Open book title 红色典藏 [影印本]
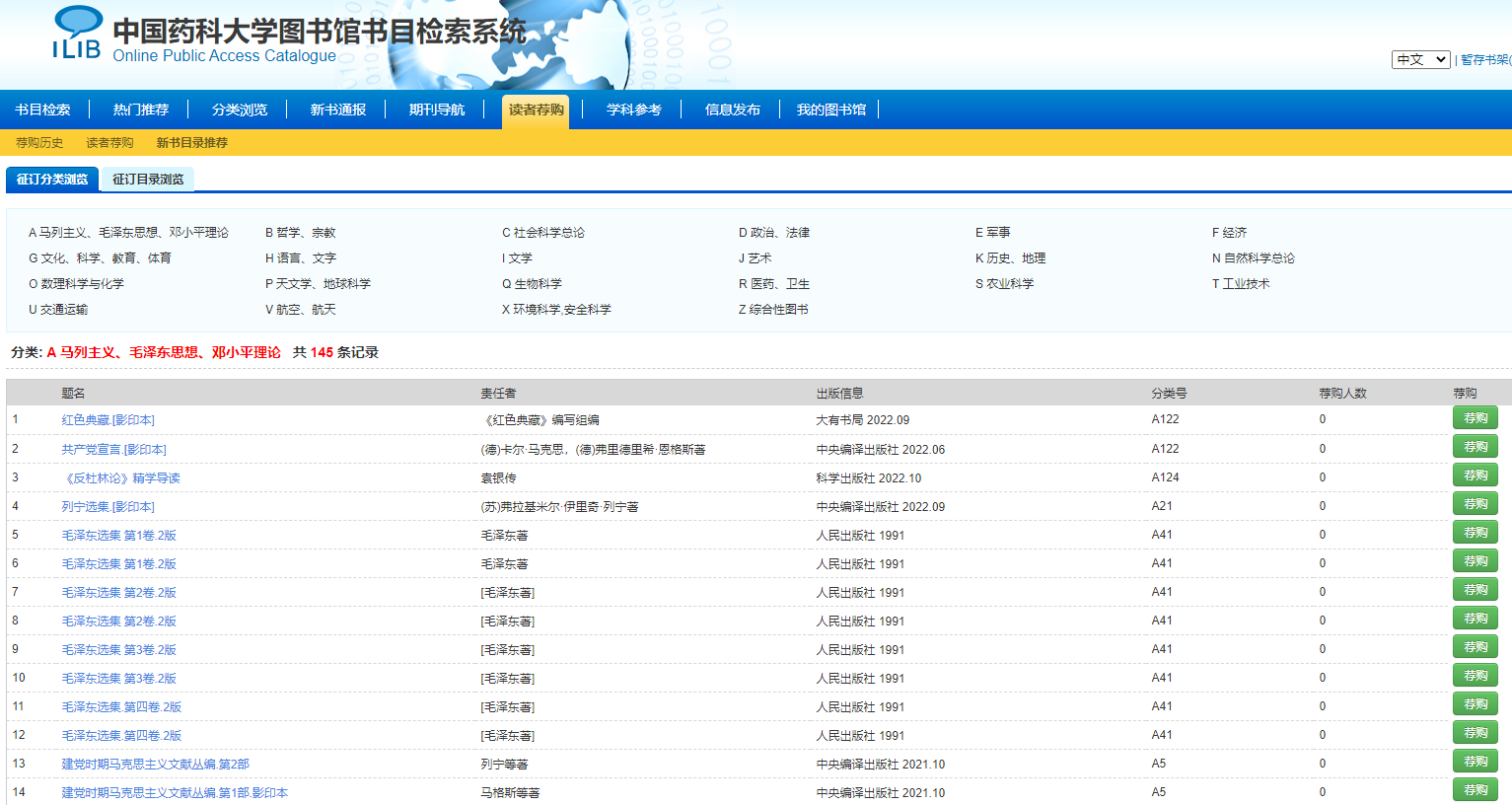Viewport: 1512px width, 805px height. tap(108, 420)
